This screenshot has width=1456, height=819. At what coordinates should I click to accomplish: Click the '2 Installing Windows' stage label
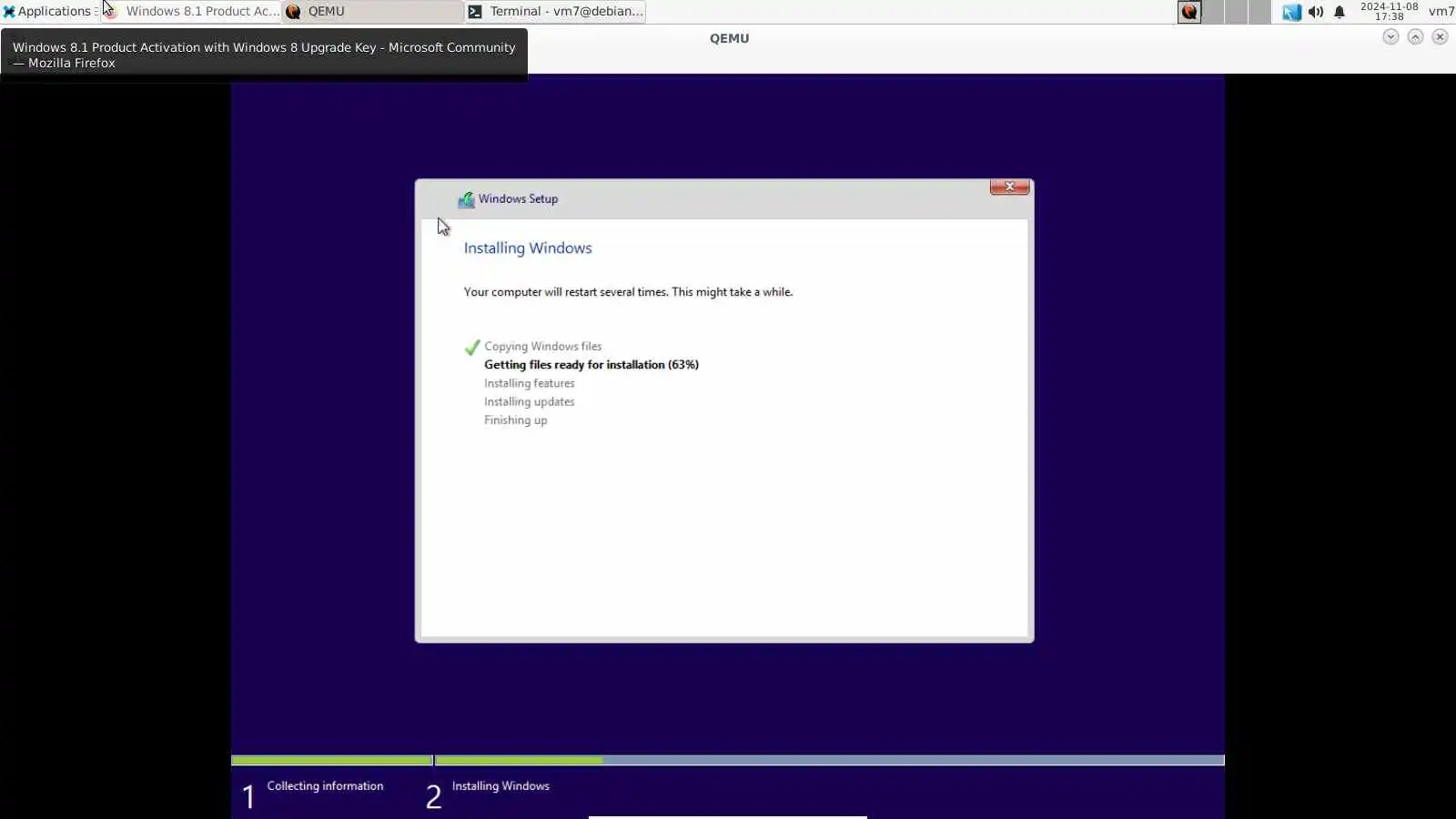coord(488,794)
